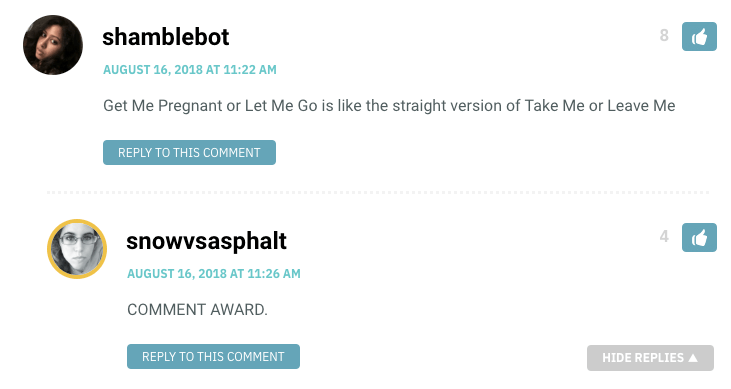Open snowvsasphalt's yellow-ringed avatar
This screenshot has width=731, height=389.
[77, 249]
